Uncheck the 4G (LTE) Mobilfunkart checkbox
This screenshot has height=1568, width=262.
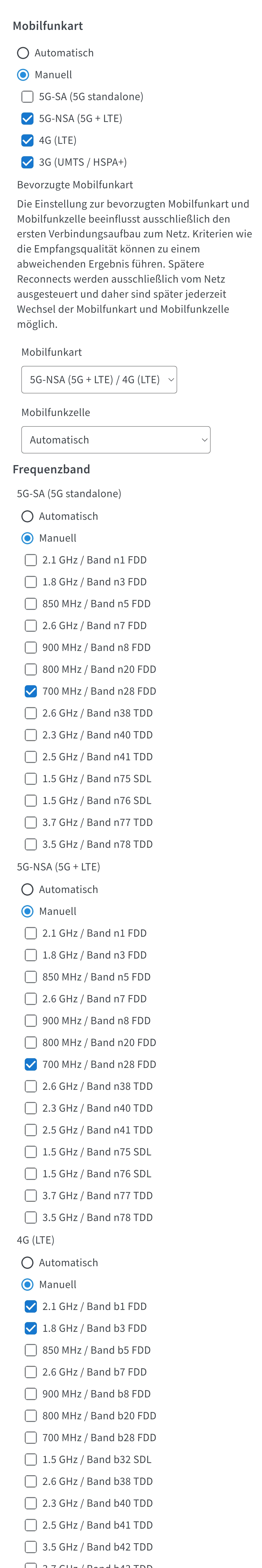tap(27, 141)
